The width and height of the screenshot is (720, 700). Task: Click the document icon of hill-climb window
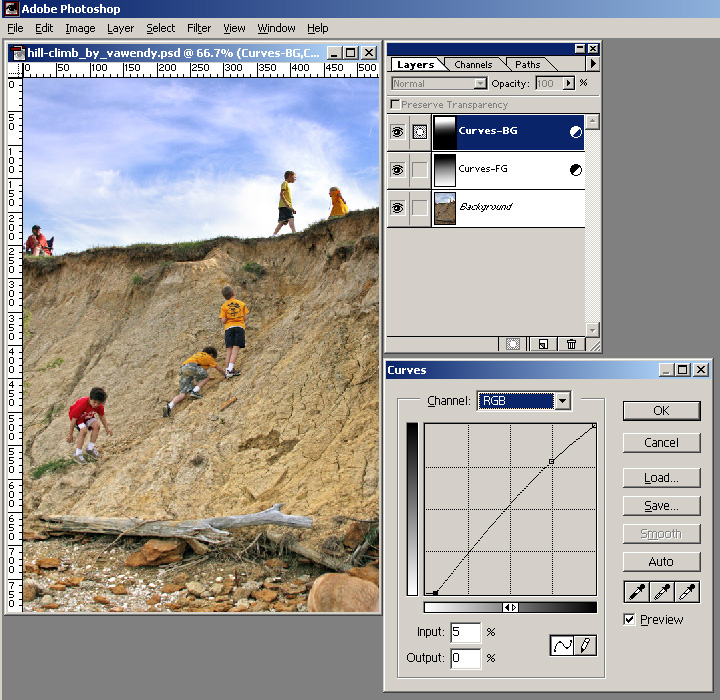[17, 53]
